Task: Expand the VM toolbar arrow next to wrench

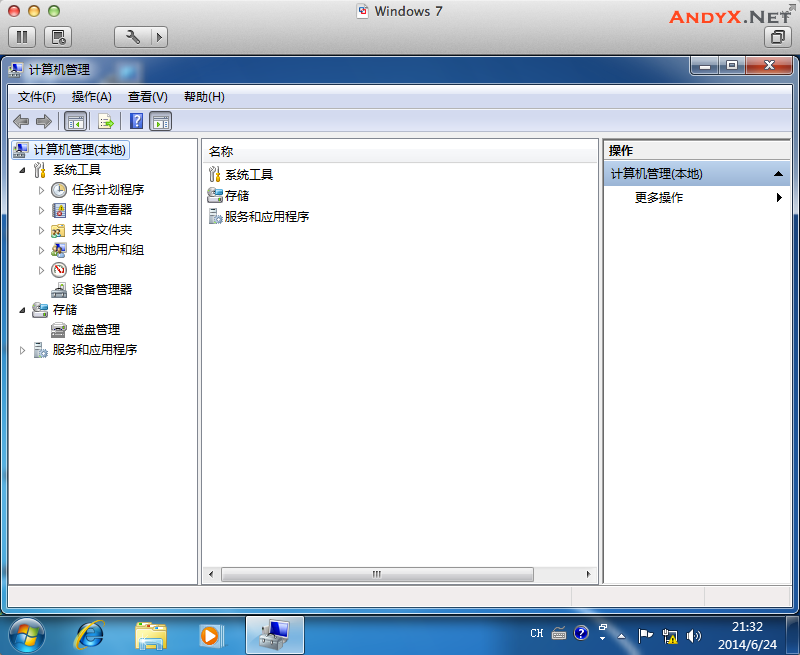Action: (x=159, y=37)
